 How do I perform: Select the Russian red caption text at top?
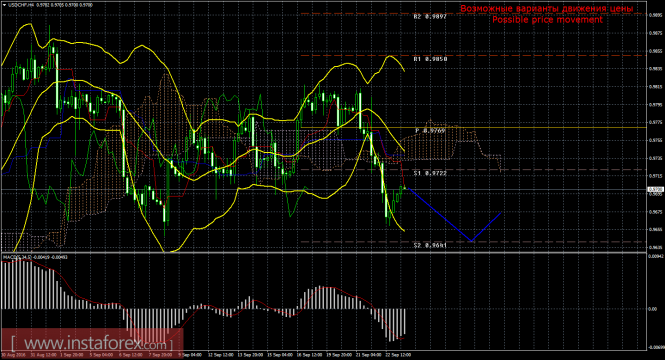tap(547, 8)
